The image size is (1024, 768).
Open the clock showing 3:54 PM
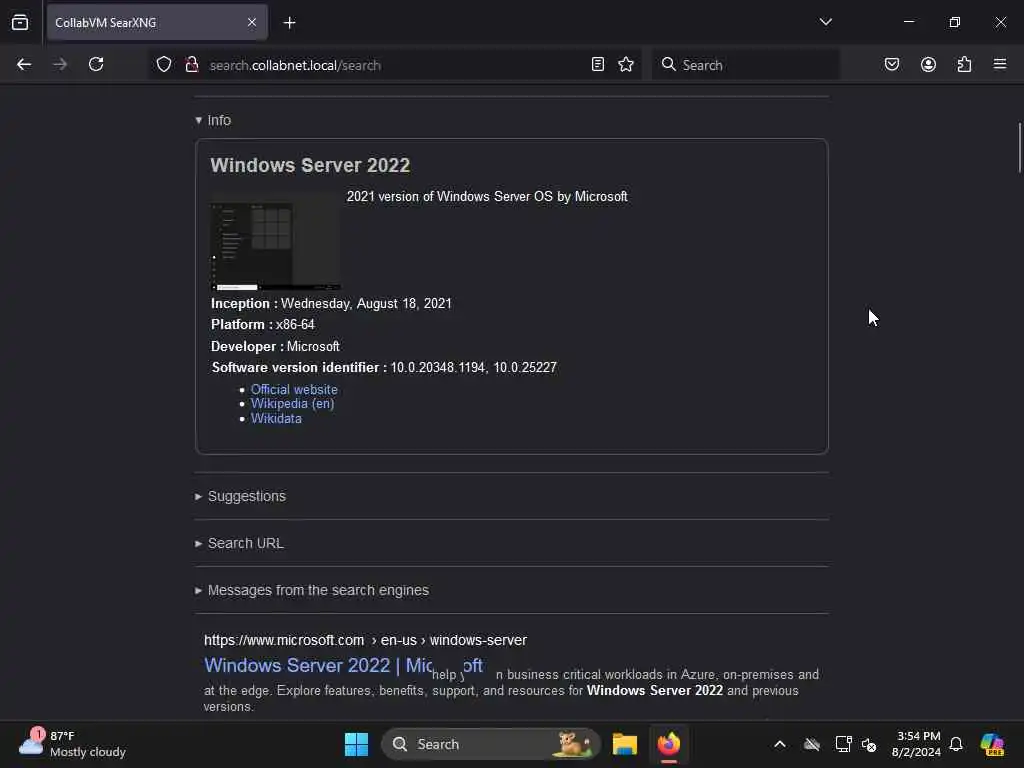click(x=917, y=744)
